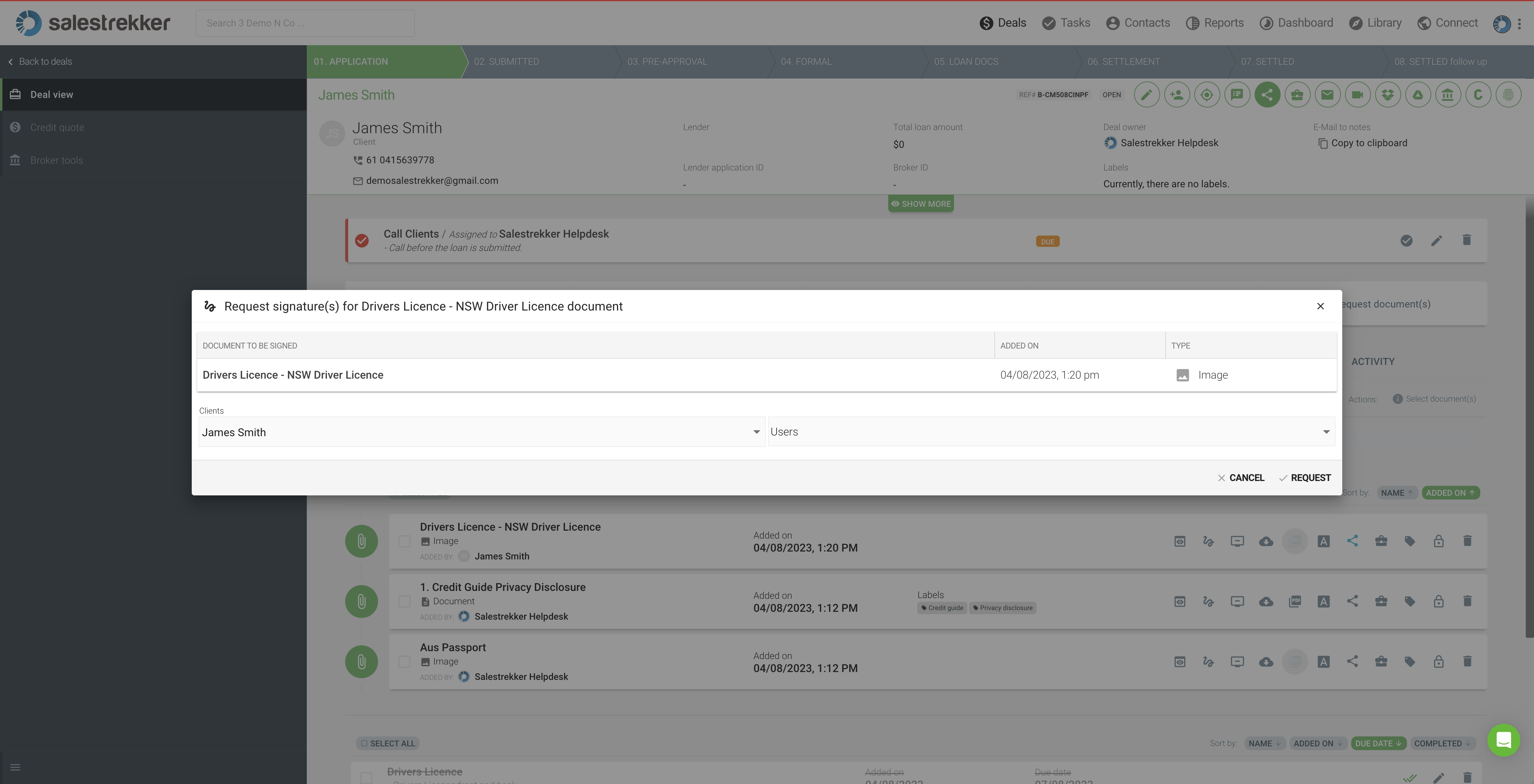Click the video camera icon in deal toolbar
Screen dimensions: 1534x784
click(1358, 94)
